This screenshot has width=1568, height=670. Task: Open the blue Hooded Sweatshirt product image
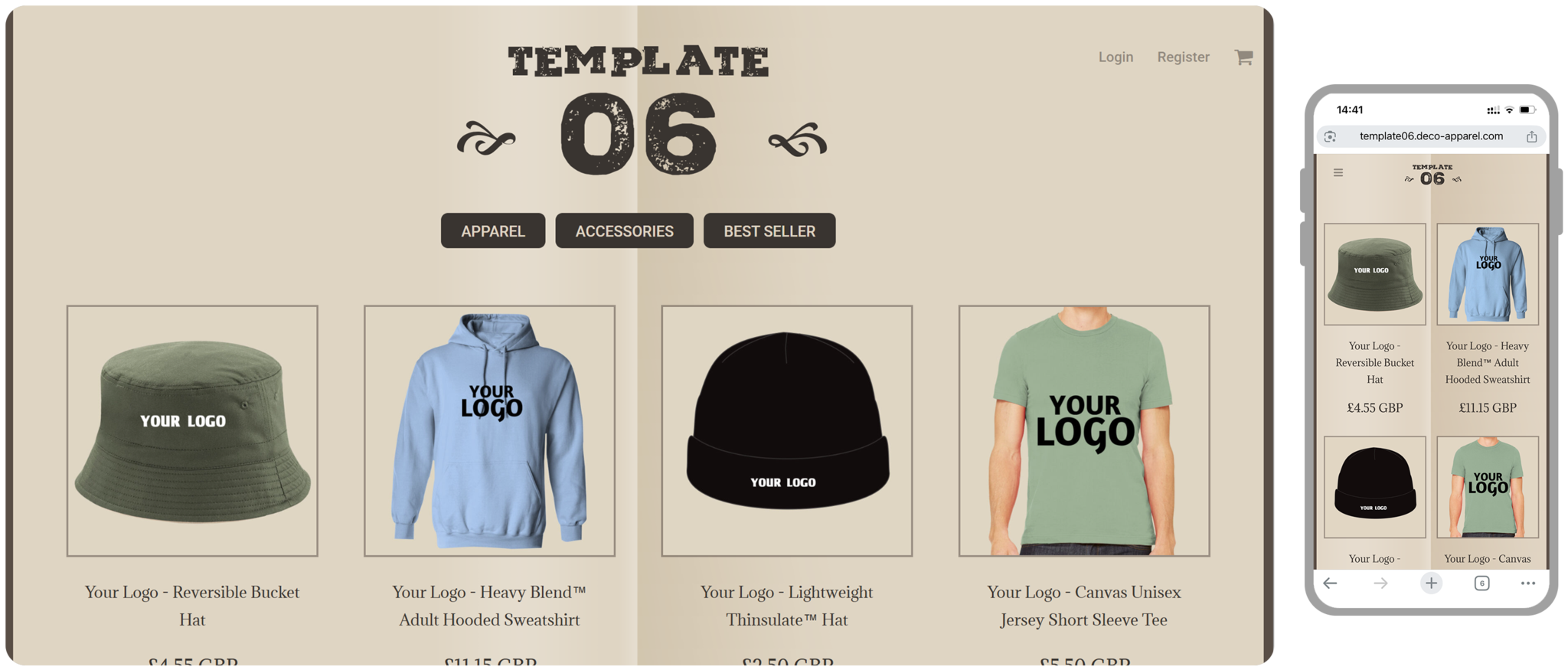(489, 431)
